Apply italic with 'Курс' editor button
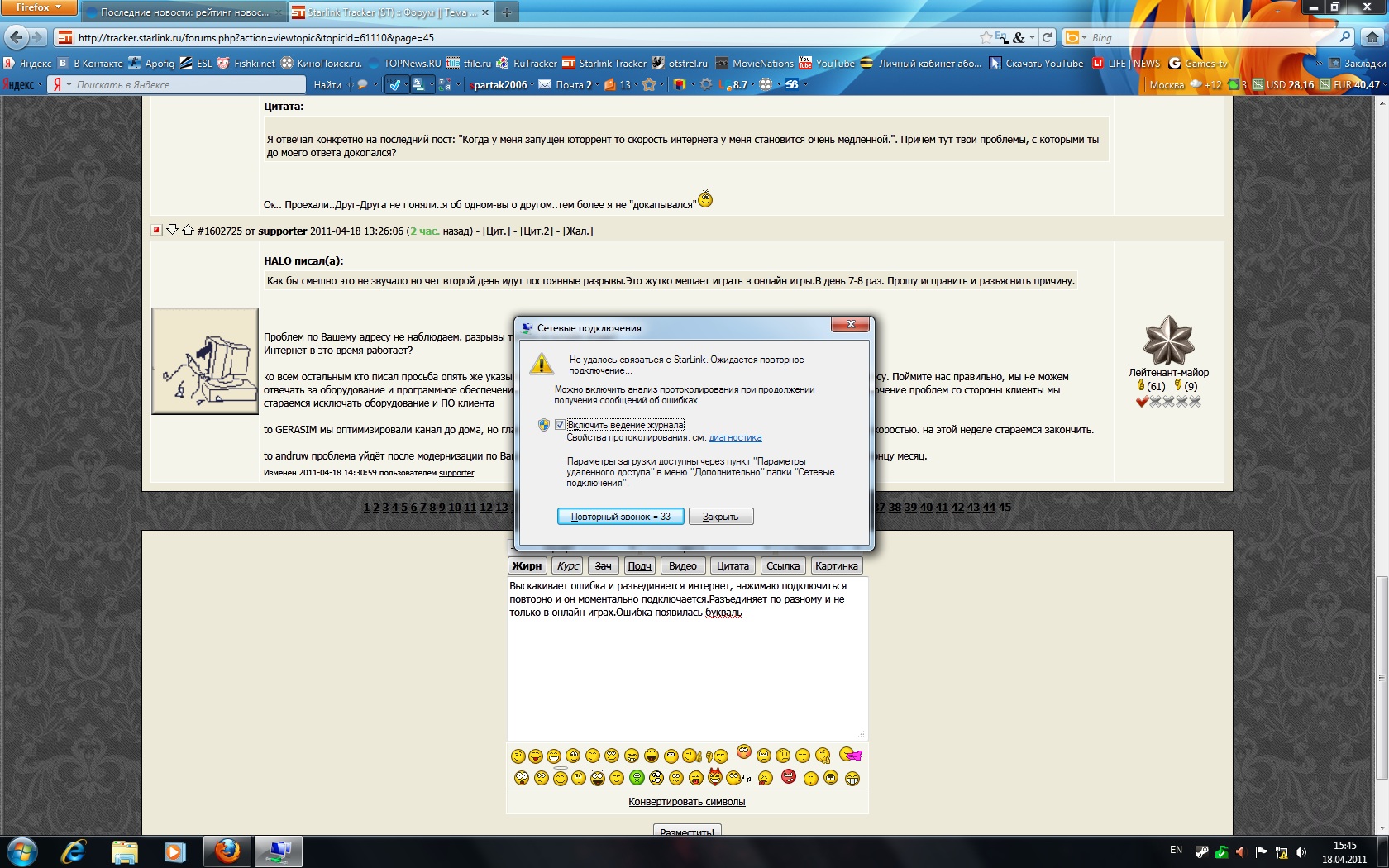This screenshot has width=1389, height=868. click(568, 565)
